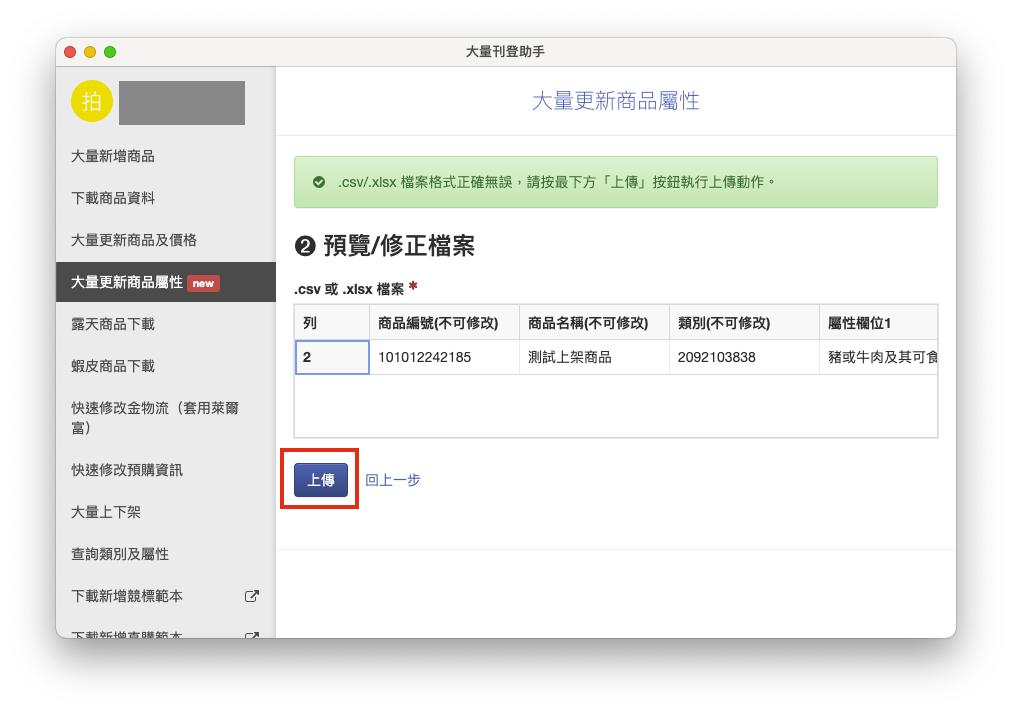Click the green success checkmark icon
Screen dimensions: 1012x712
click(x=319, y=182)
